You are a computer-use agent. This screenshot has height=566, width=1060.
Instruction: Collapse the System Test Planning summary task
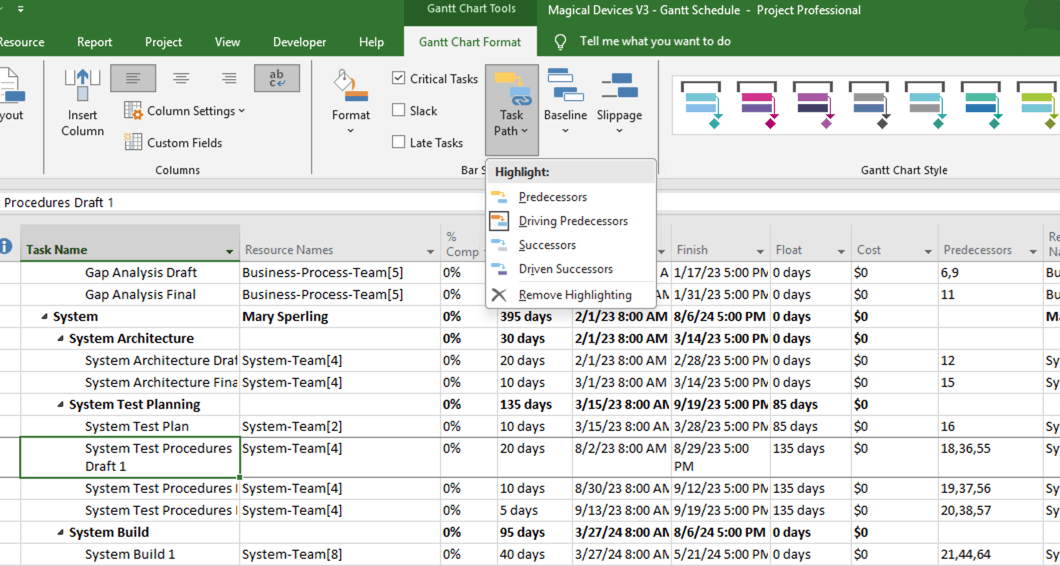[x=61, y=405]
